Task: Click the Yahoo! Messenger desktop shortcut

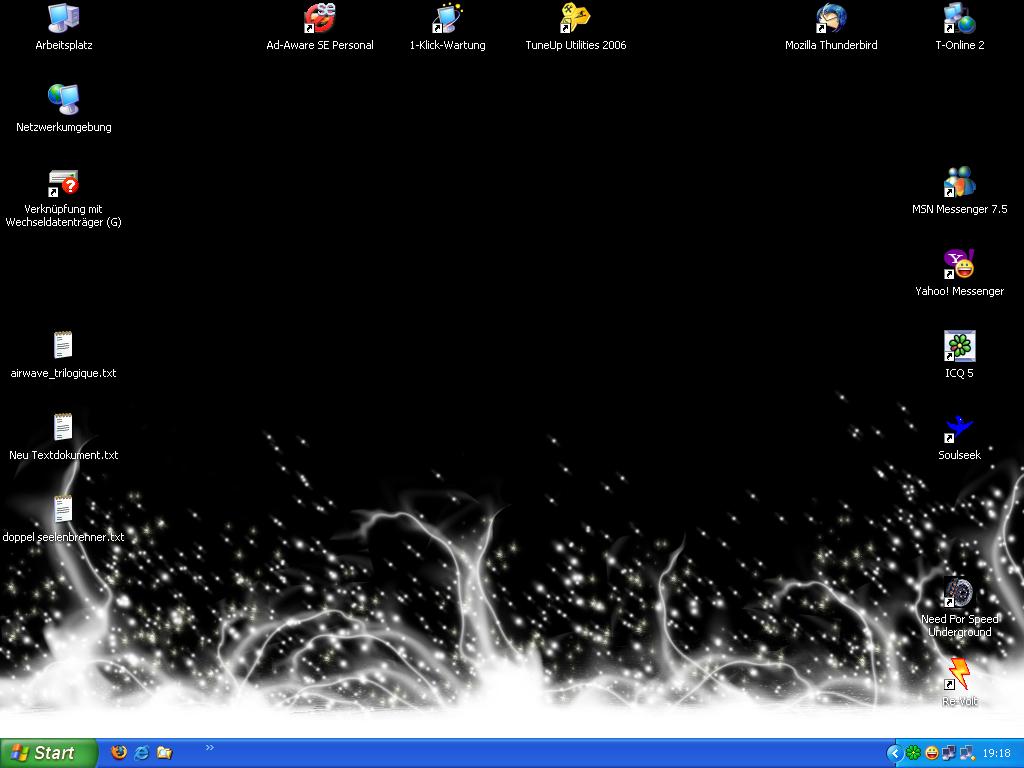Action: click(x=959, y=264)
